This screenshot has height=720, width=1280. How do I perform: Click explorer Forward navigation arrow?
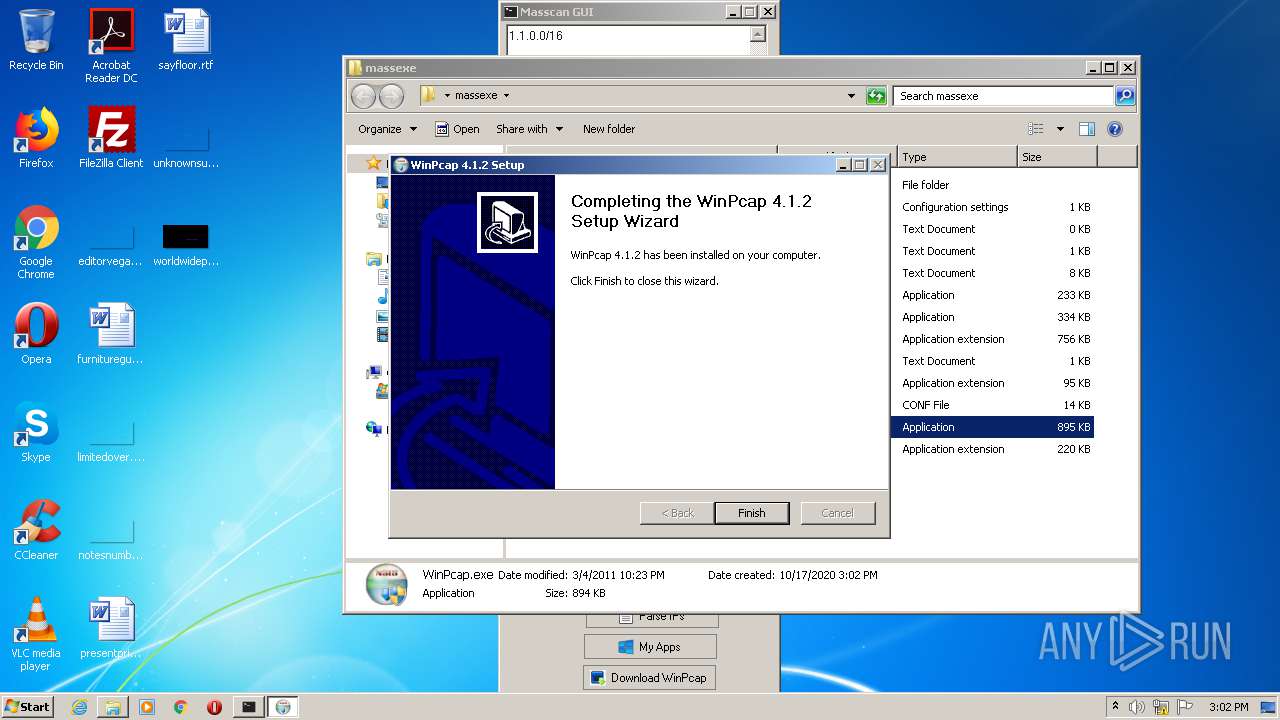(391, 96)
